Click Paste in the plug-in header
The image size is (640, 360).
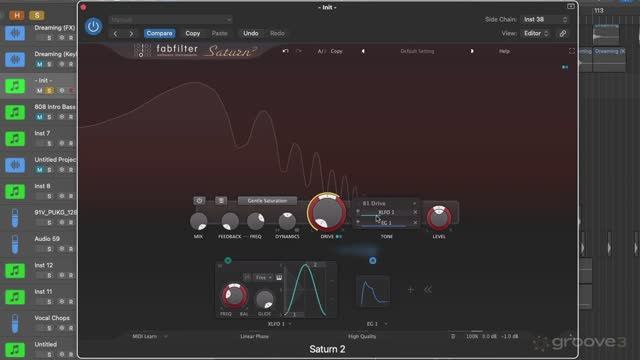pyautogui.click(x=220, y=33)
